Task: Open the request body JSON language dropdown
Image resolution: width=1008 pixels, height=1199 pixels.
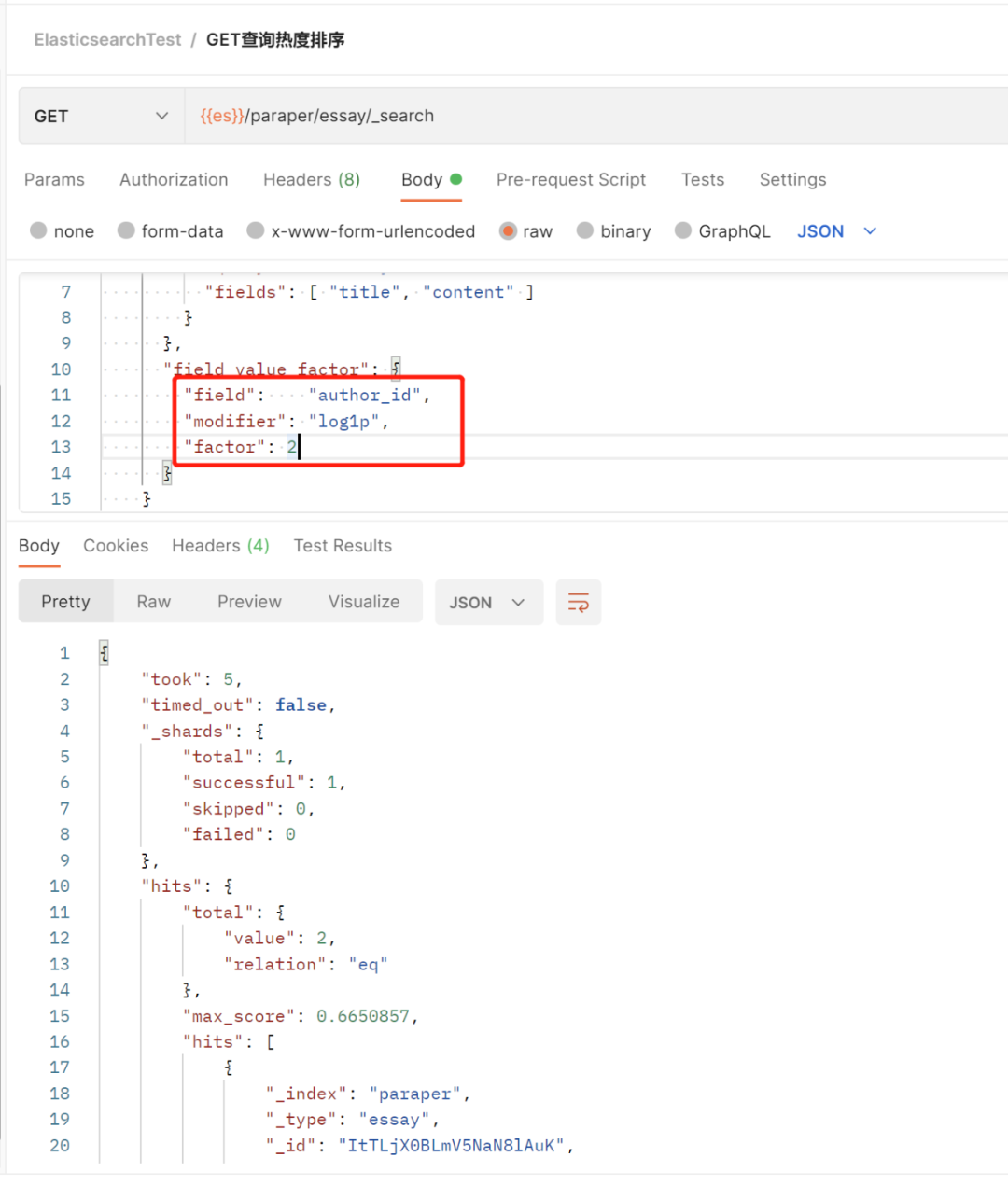Action: pos(837,231)
